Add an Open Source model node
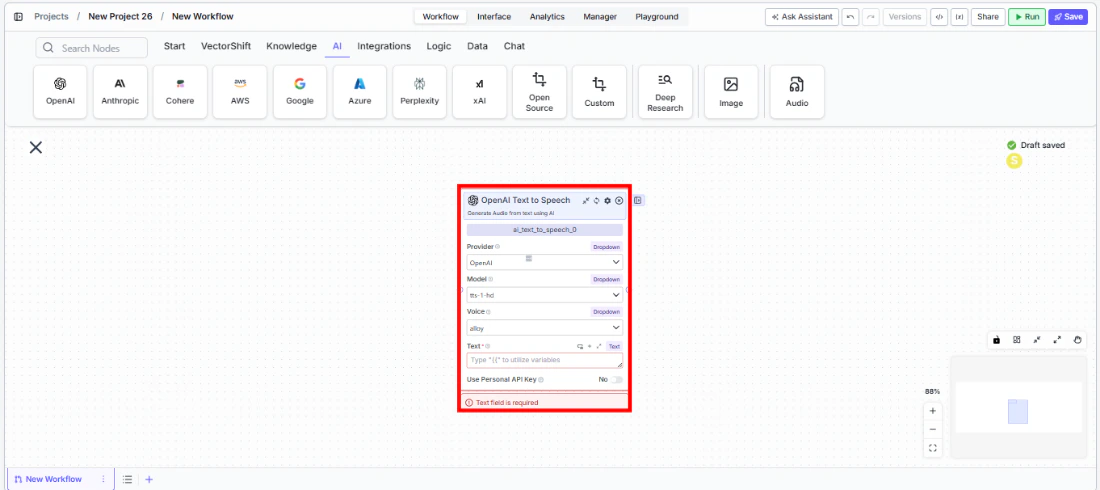 [539, 92]
